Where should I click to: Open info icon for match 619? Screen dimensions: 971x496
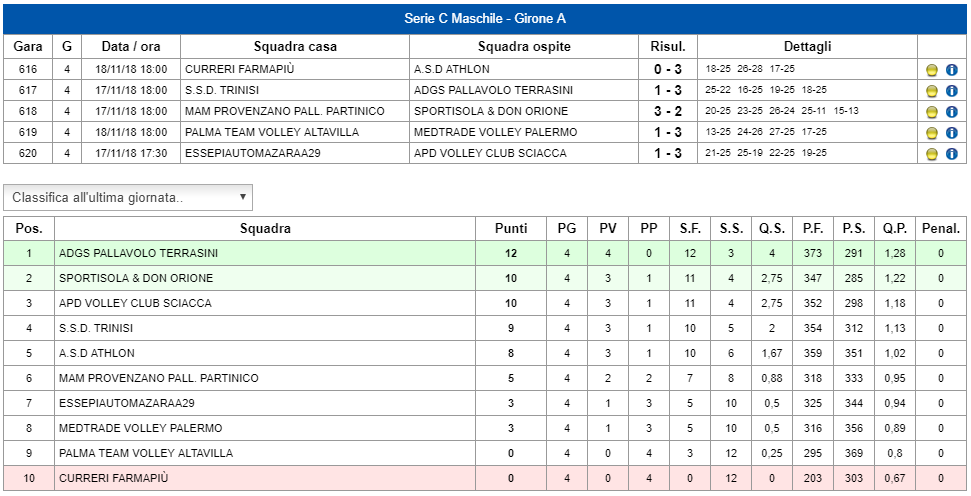pyautogui.click(x=952, y=133)
